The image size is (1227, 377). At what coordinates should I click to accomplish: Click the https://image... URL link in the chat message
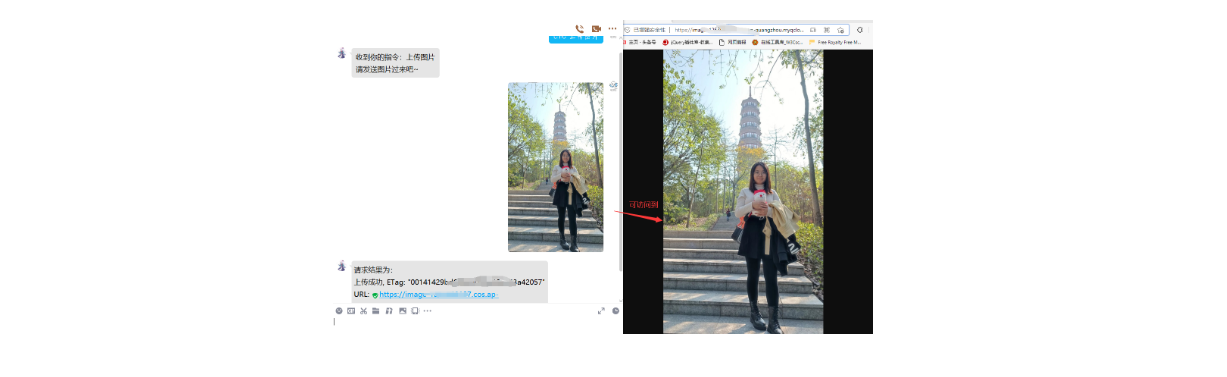[438, 295]
